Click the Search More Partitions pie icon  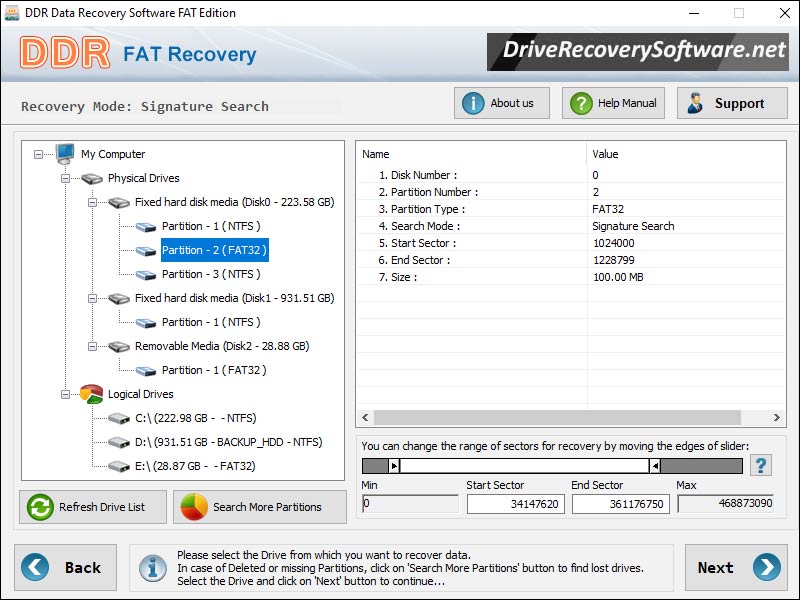[x=194, y=507]
